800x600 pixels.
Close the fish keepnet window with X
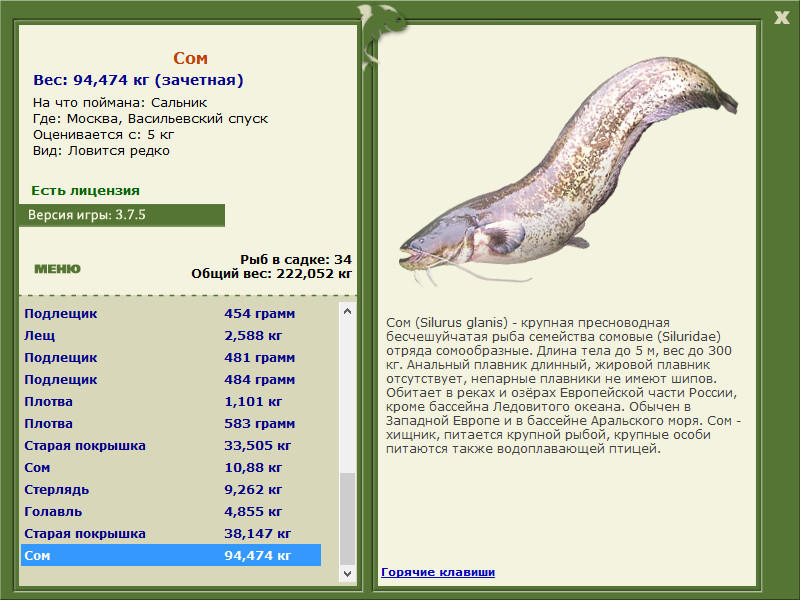tap(781, 18)
